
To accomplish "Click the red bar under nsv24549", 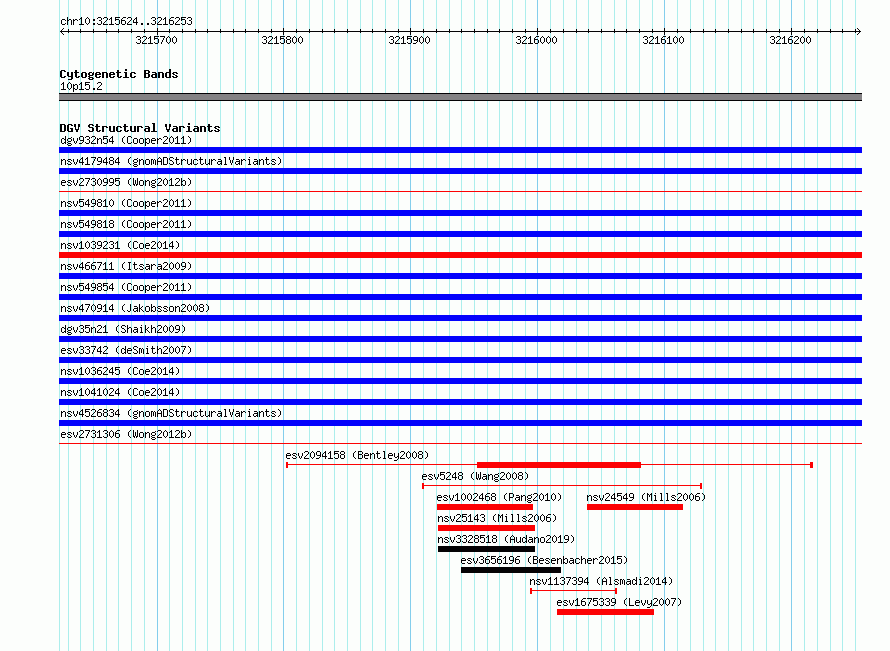I will (635, 507).
